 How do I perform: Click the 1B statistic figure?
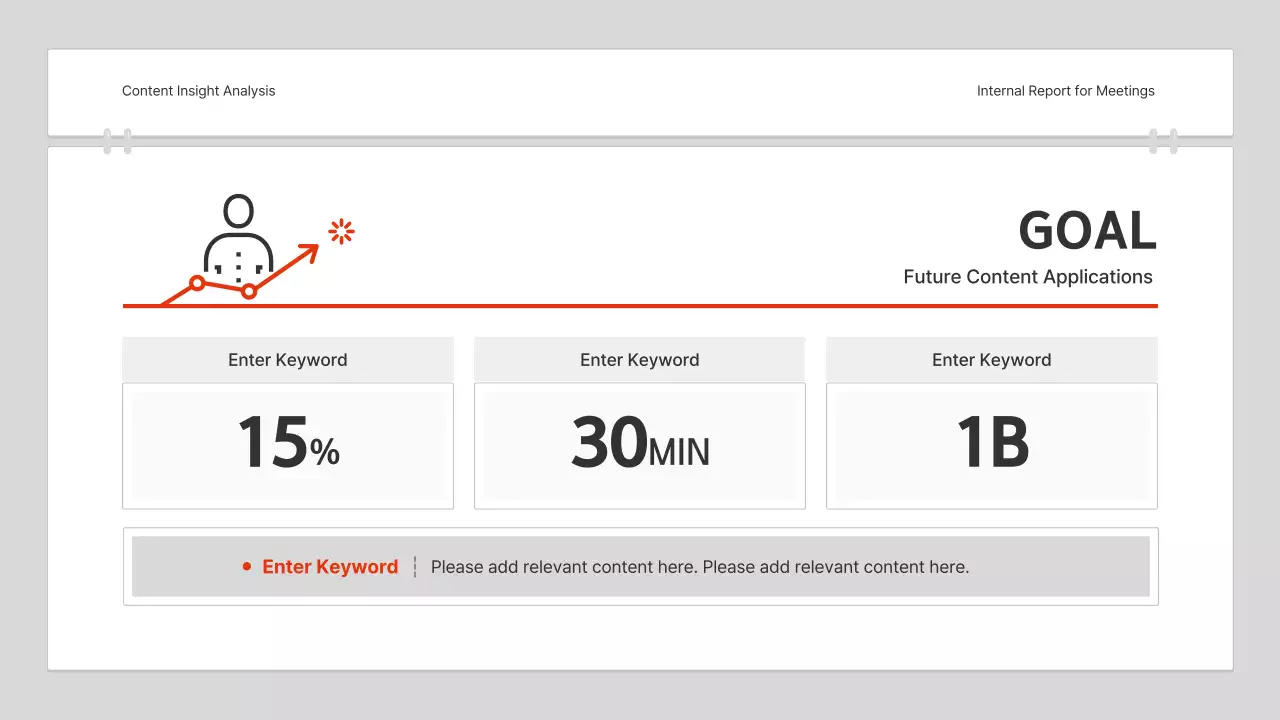tap(992, 444)
